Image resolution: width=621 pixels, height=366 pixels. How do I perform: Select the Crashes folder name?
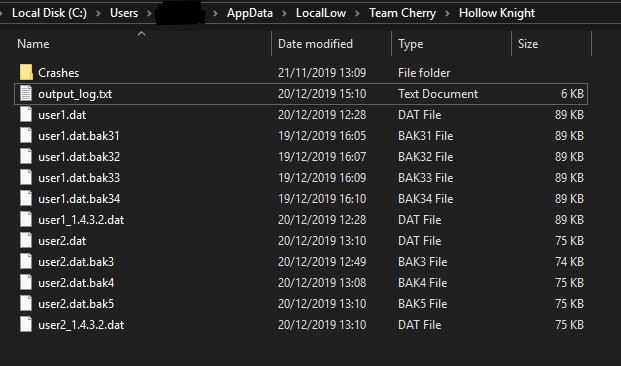point(59,73)
